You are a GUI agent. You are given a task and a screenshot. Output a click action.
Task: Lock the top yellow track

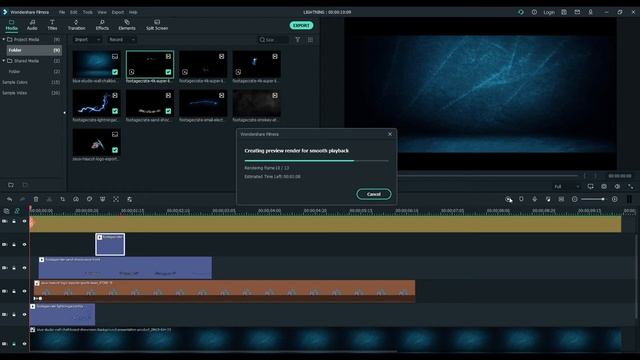tap(14, 221)
